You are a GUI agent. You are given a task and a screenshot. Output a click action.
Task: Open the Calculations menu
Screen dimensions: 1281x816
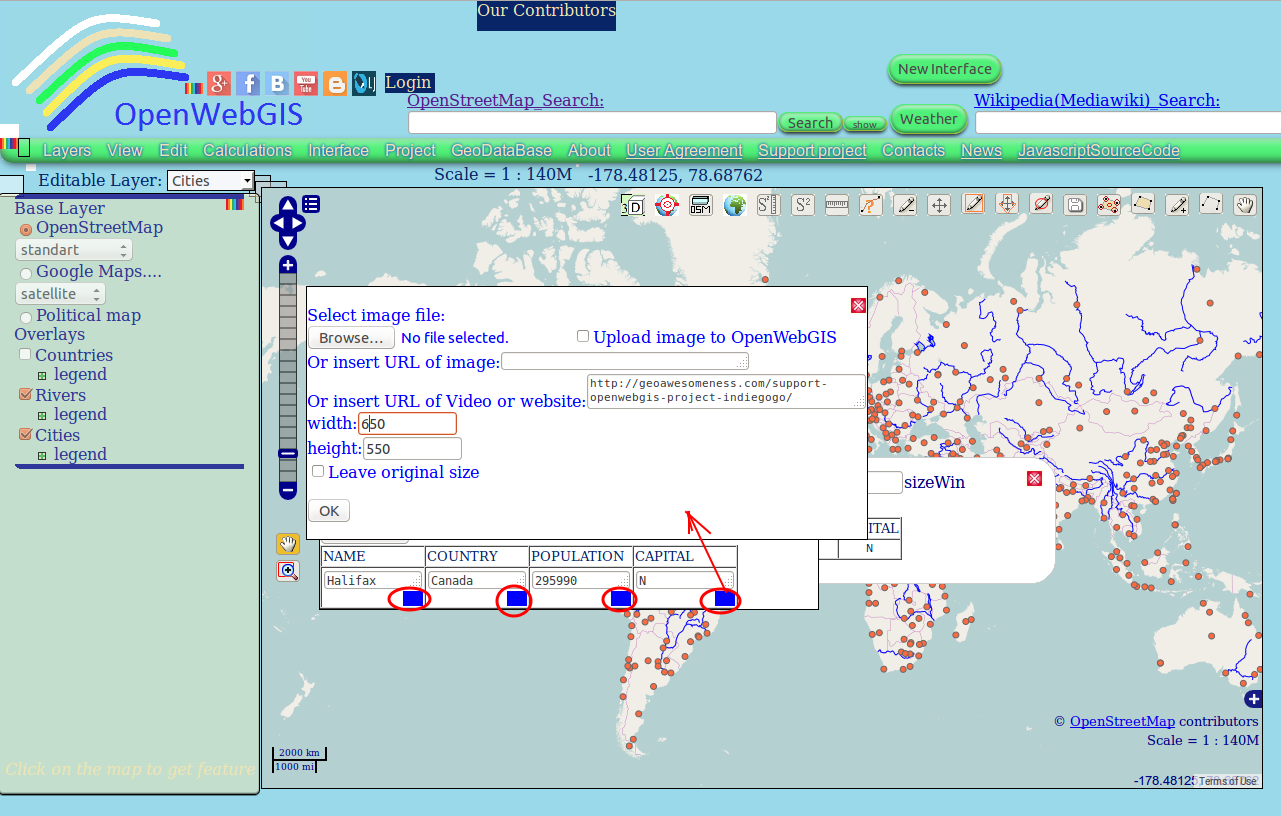click(247, 151)
